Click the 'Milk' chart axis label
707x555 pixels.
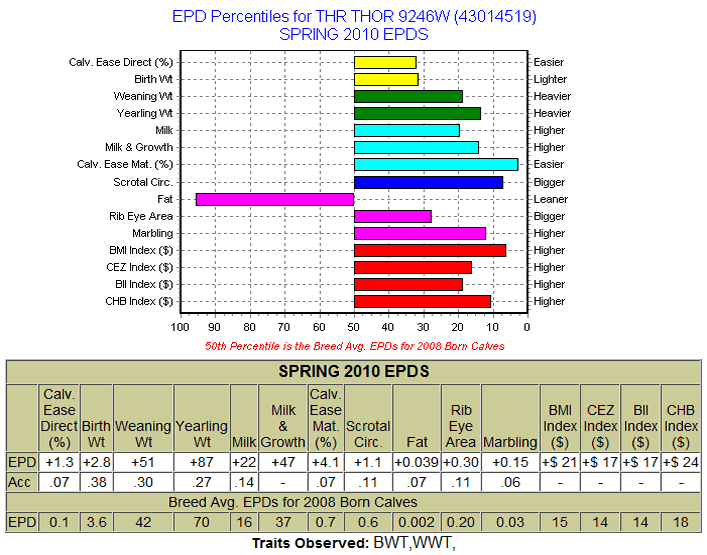tap(164, 130)
